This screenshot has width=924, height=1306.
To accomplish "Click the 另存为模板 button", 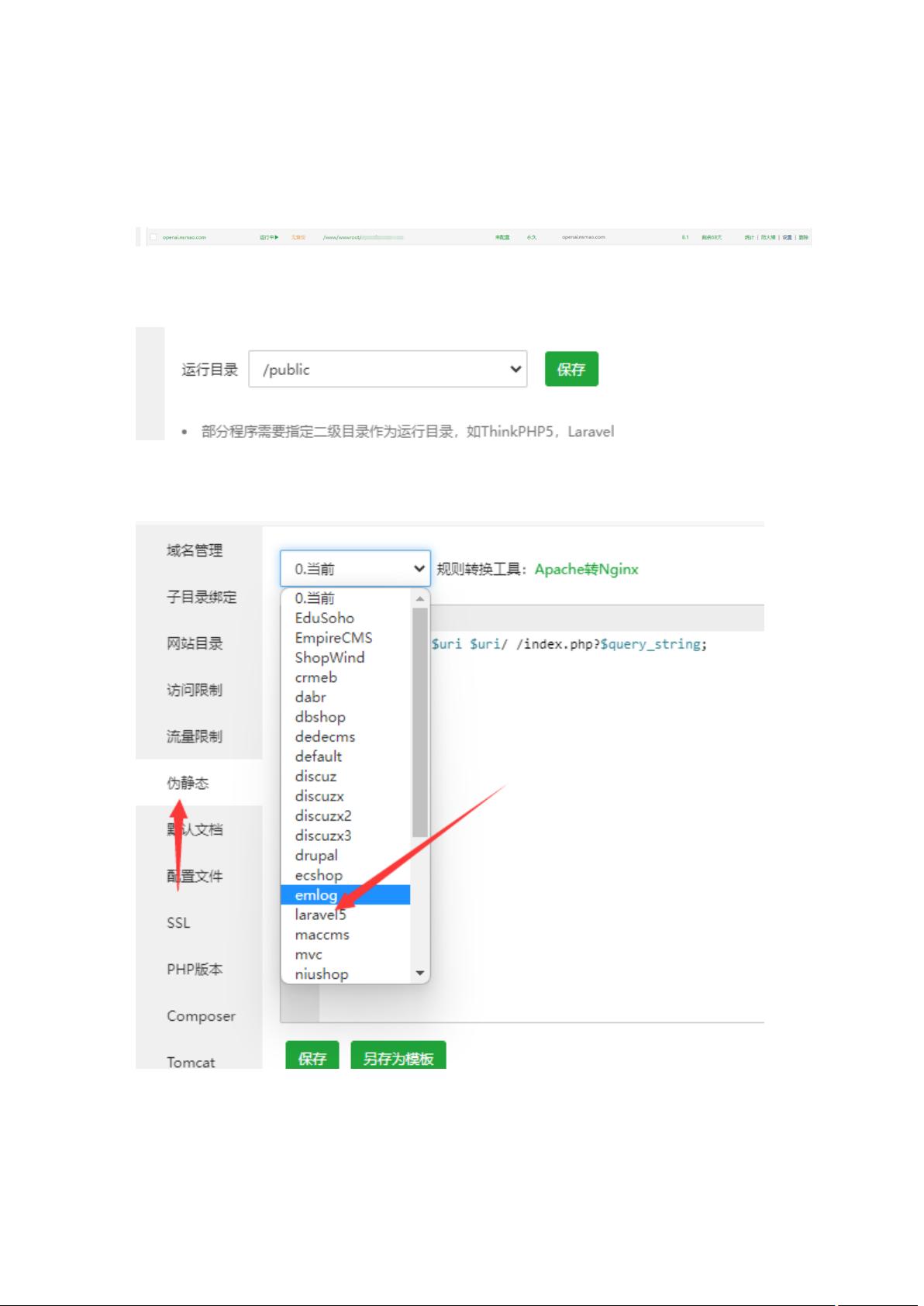I will point(398,1055).
